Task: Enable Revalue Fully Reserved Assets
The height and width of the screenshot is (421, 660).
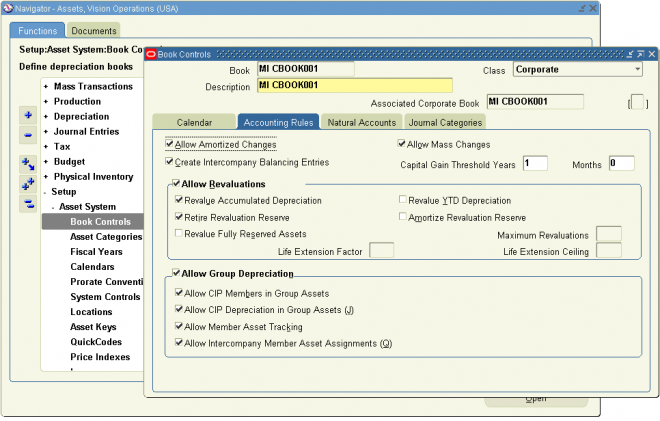Action: [x=179, y=233]
